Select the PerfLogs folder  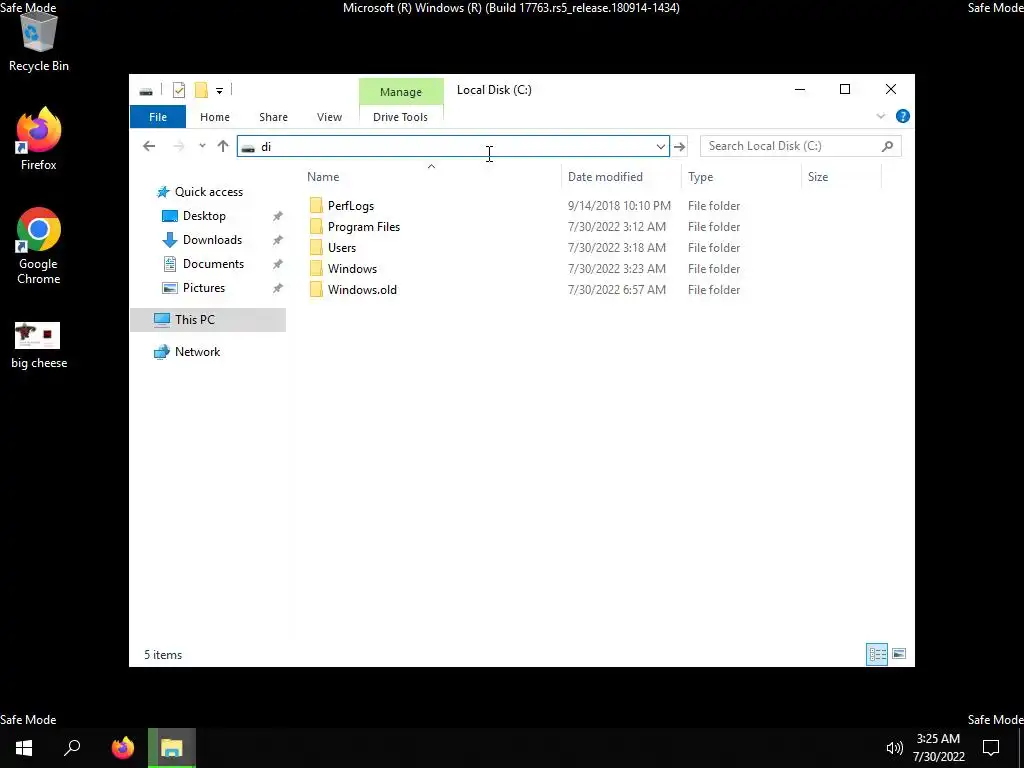351,206
